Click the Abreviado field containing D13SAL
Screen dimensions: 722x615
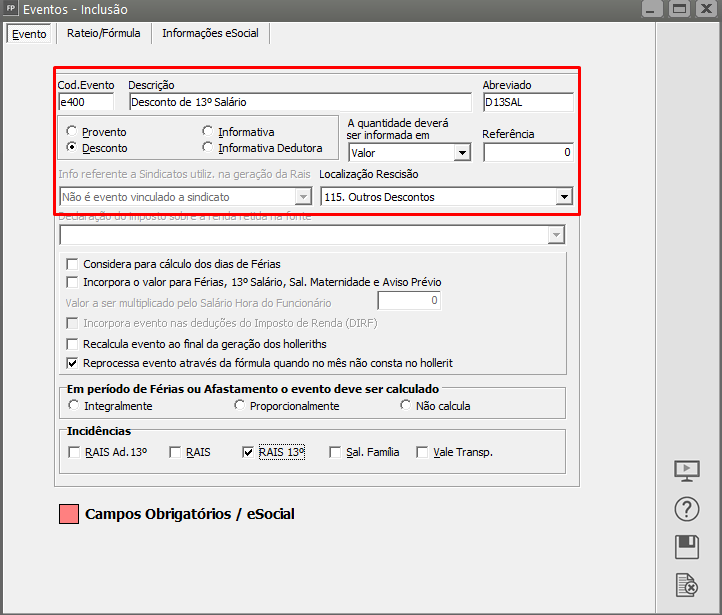[x=527, y=102]
